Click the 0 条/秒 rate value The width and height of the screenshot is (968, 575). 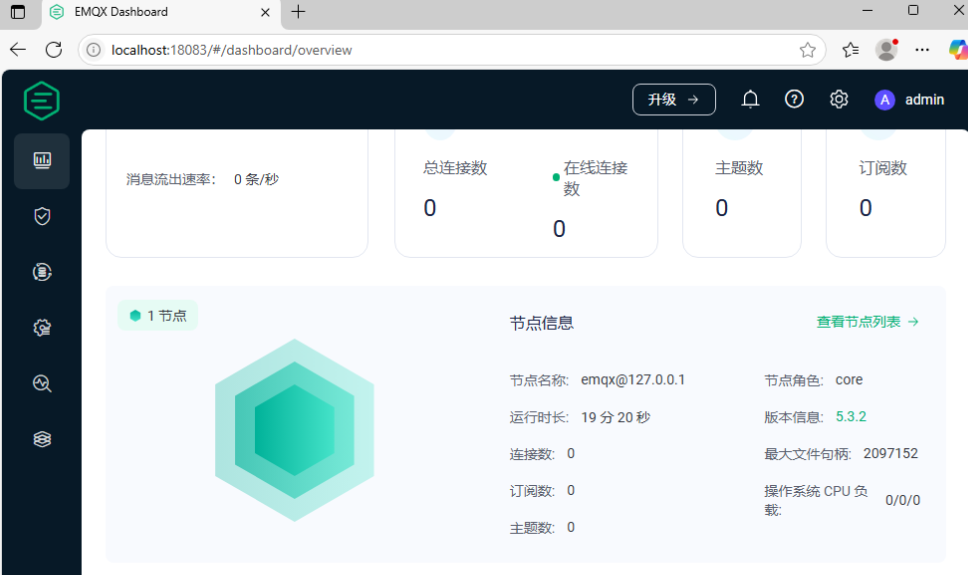(x=256, y=180)
